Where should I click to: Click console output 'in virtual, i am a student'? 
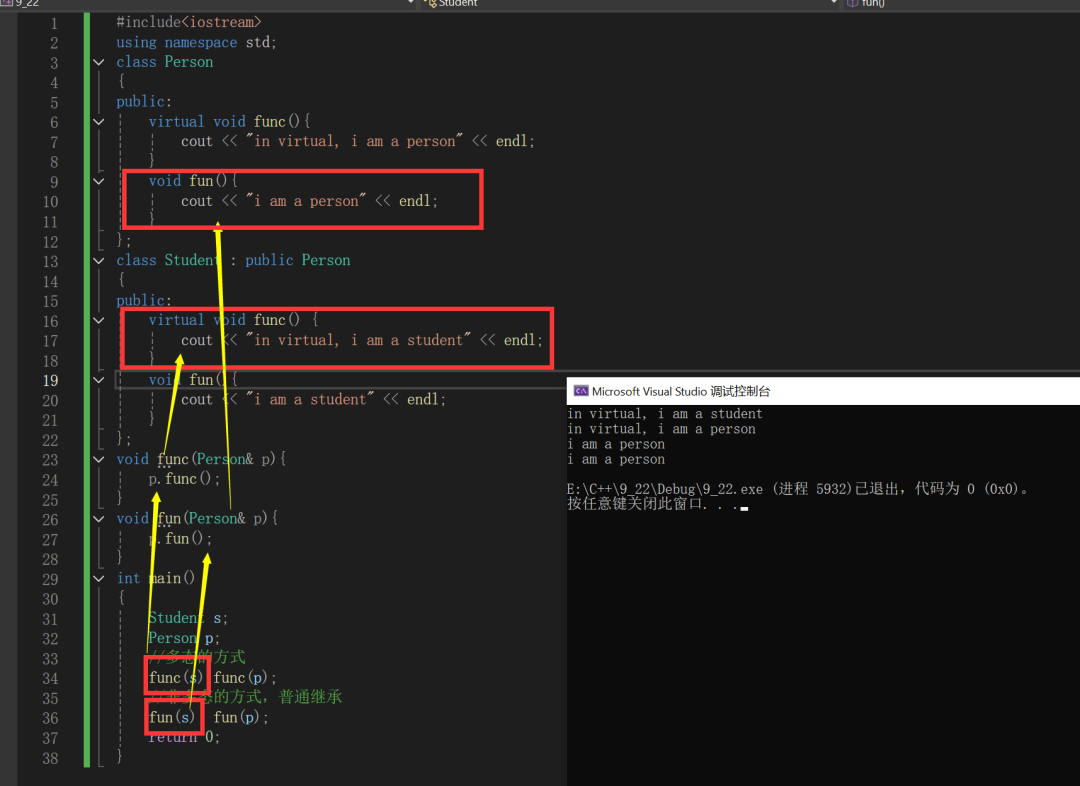[x=665, y=414]
